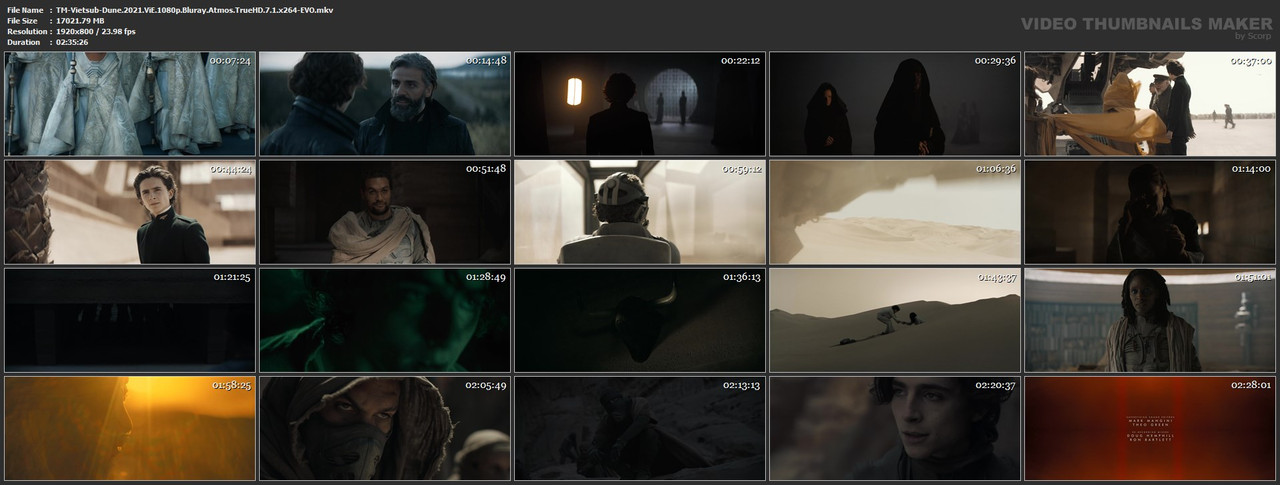Image resolution: width=1280 pixels, height=485 pixels.
Task: Click the file name ending in x264-EVO.mkv
Action: [x=195, y=10]
